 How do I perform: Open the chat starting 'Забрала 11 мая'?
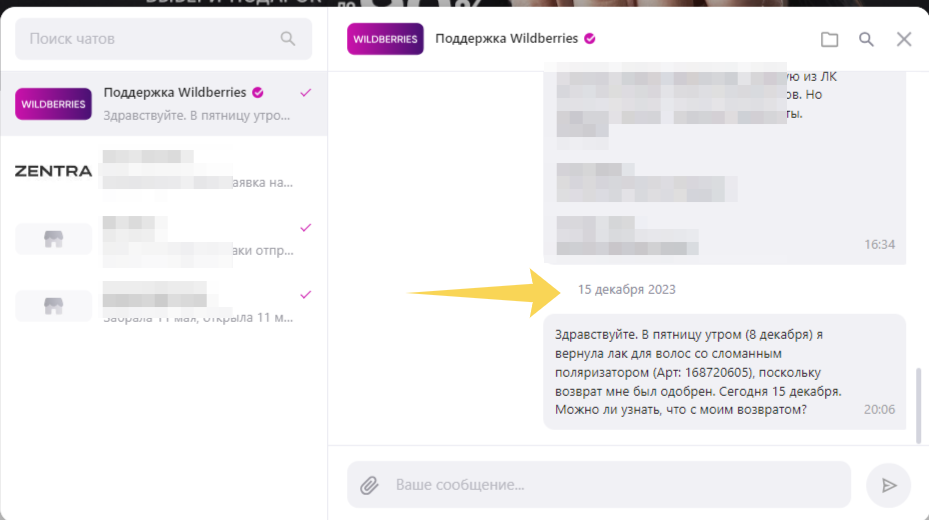click(x=164, y=306)
